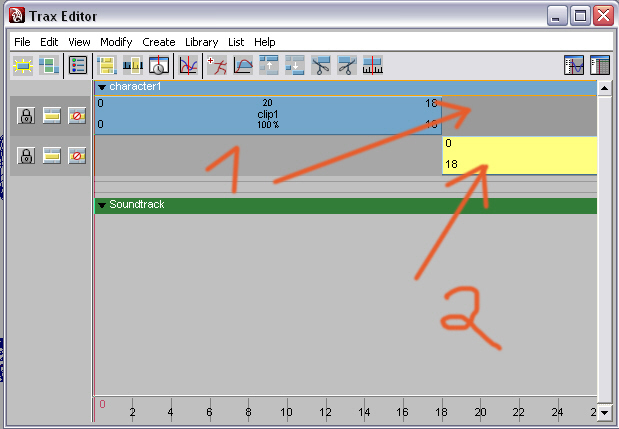Toggle mute on the first character1 track

coord(77,116)
